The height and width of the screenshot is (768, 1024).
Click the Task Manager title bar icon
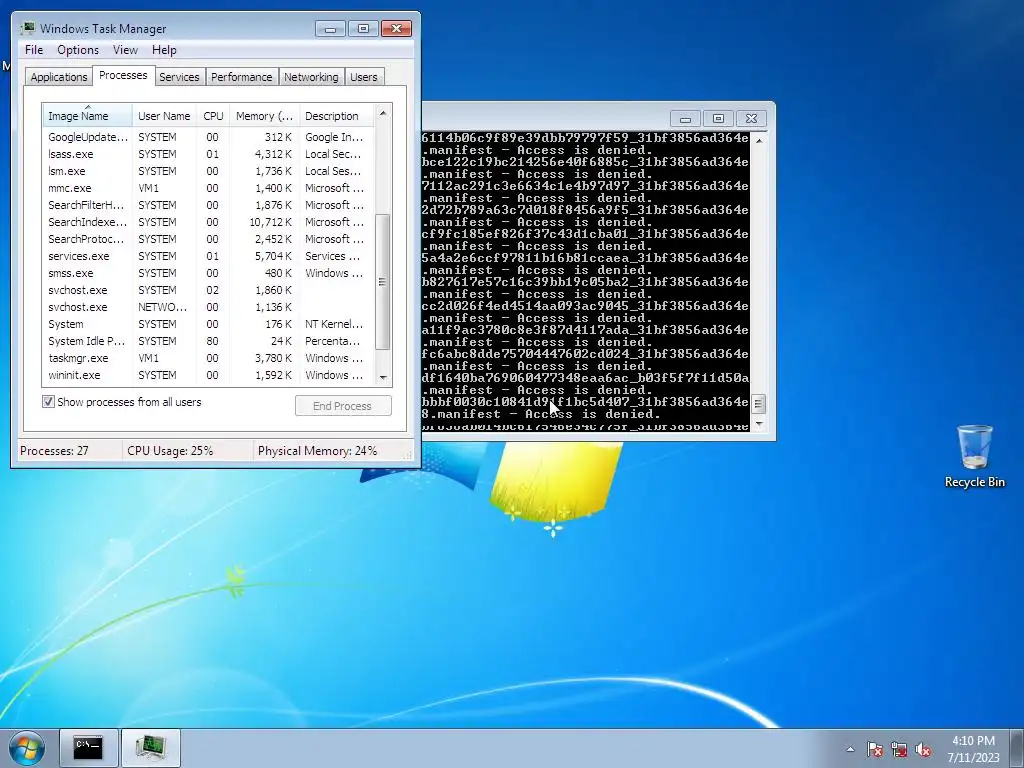click(27, 28)
